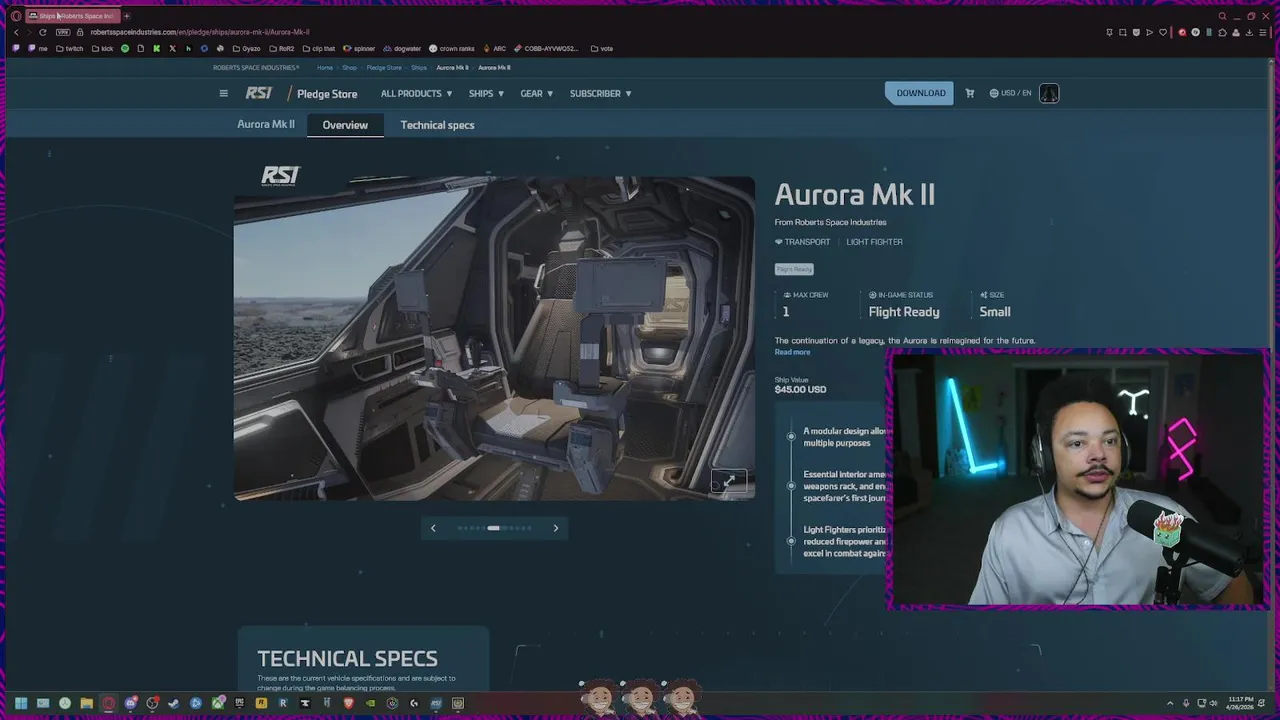Select the Overview tab
Viewport: 1280px width, 720px height.
[x=345, y=125]
